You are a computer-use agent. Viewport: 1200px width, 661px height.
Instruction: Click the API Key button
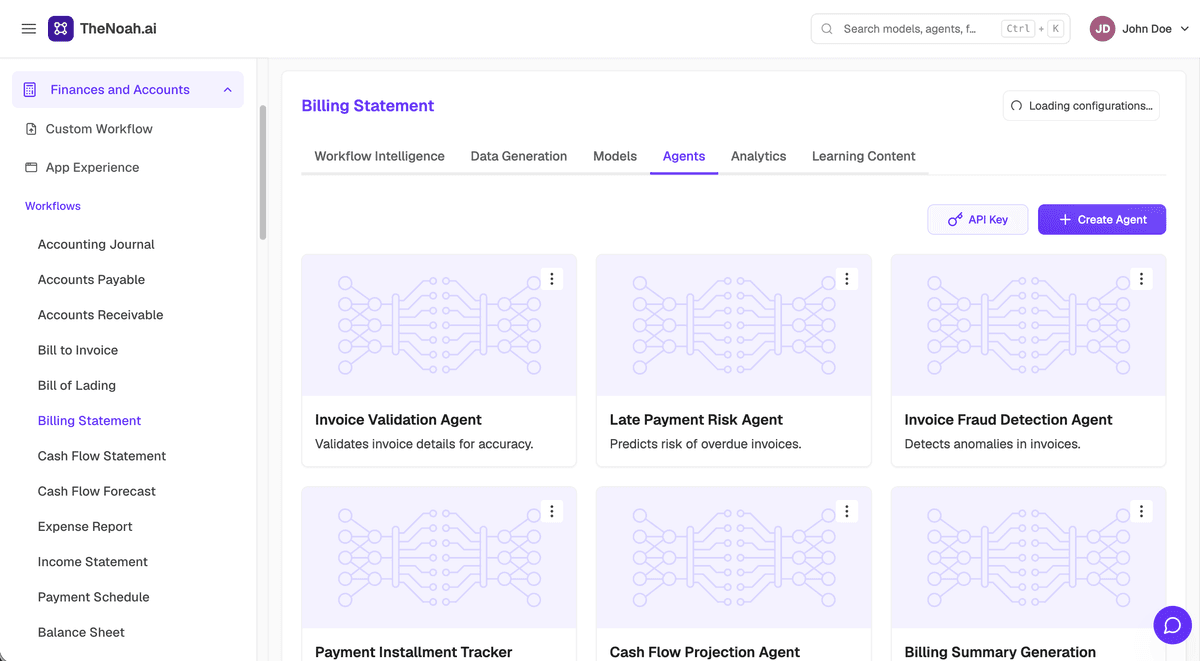tap(978, 220)
